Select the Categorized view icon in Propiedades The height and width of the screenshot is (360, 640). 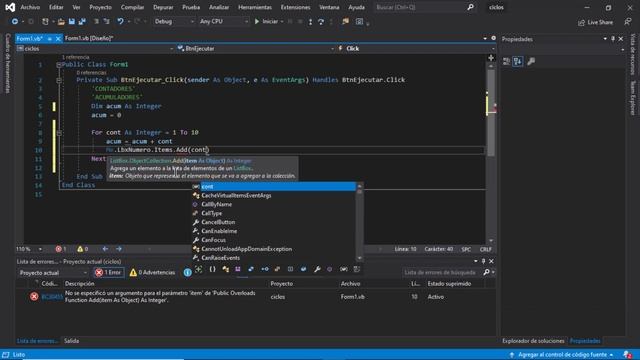507,62
